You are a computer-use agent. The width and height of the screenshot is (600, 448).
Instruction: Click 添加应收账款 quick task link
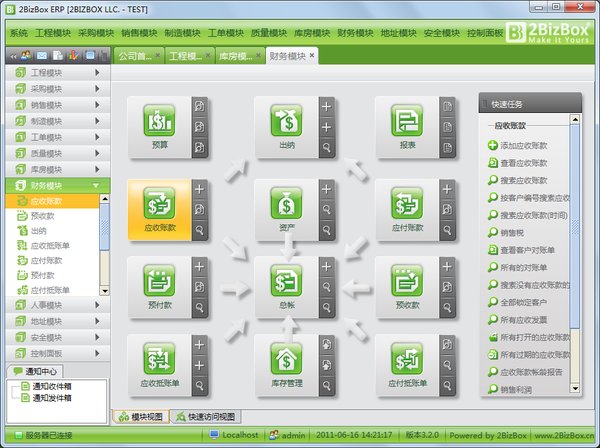point(518,145)
